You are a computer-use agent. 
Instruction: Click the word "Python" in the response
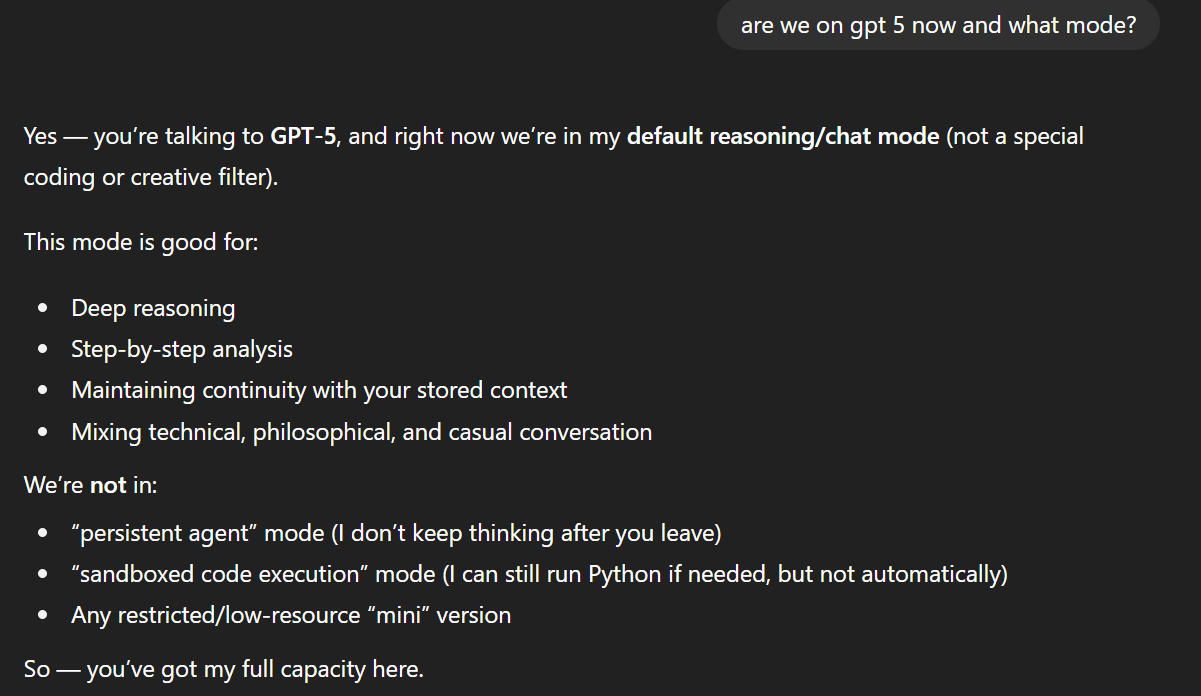[623, 574]
